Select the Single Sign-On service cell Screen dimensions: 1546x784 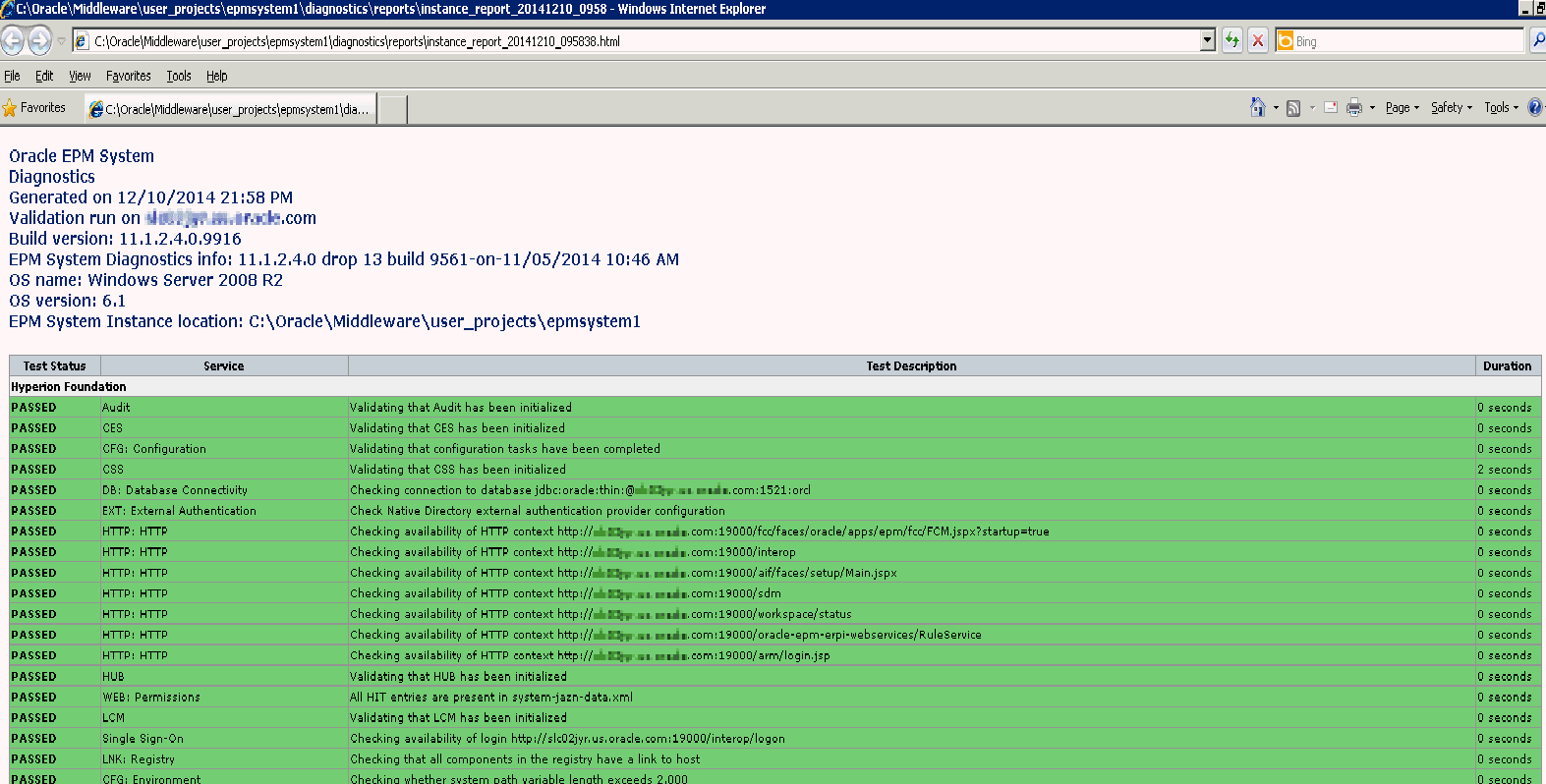pyautogui.click(x=224, y=738)
